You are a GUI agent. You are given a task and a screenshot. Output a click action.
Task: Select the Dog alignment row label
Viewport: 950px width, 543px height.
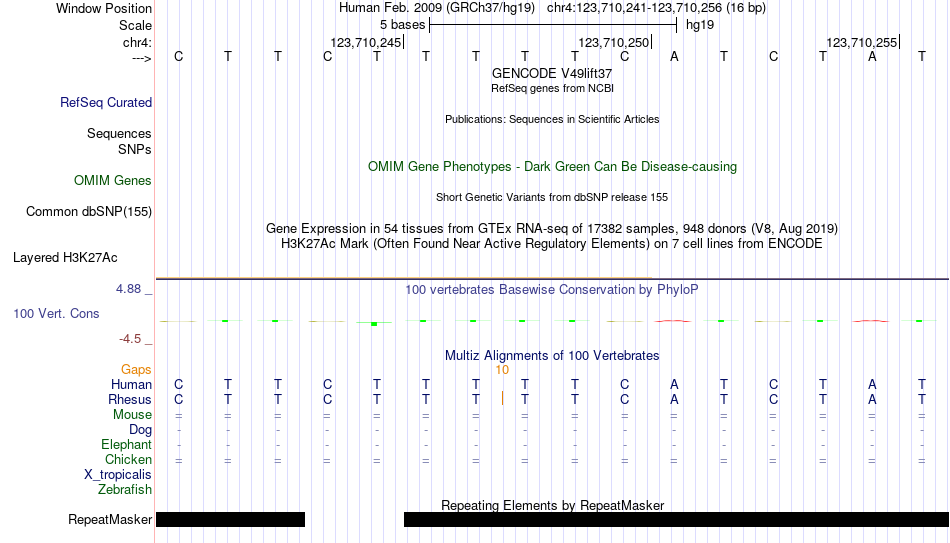tap(140, 430)
